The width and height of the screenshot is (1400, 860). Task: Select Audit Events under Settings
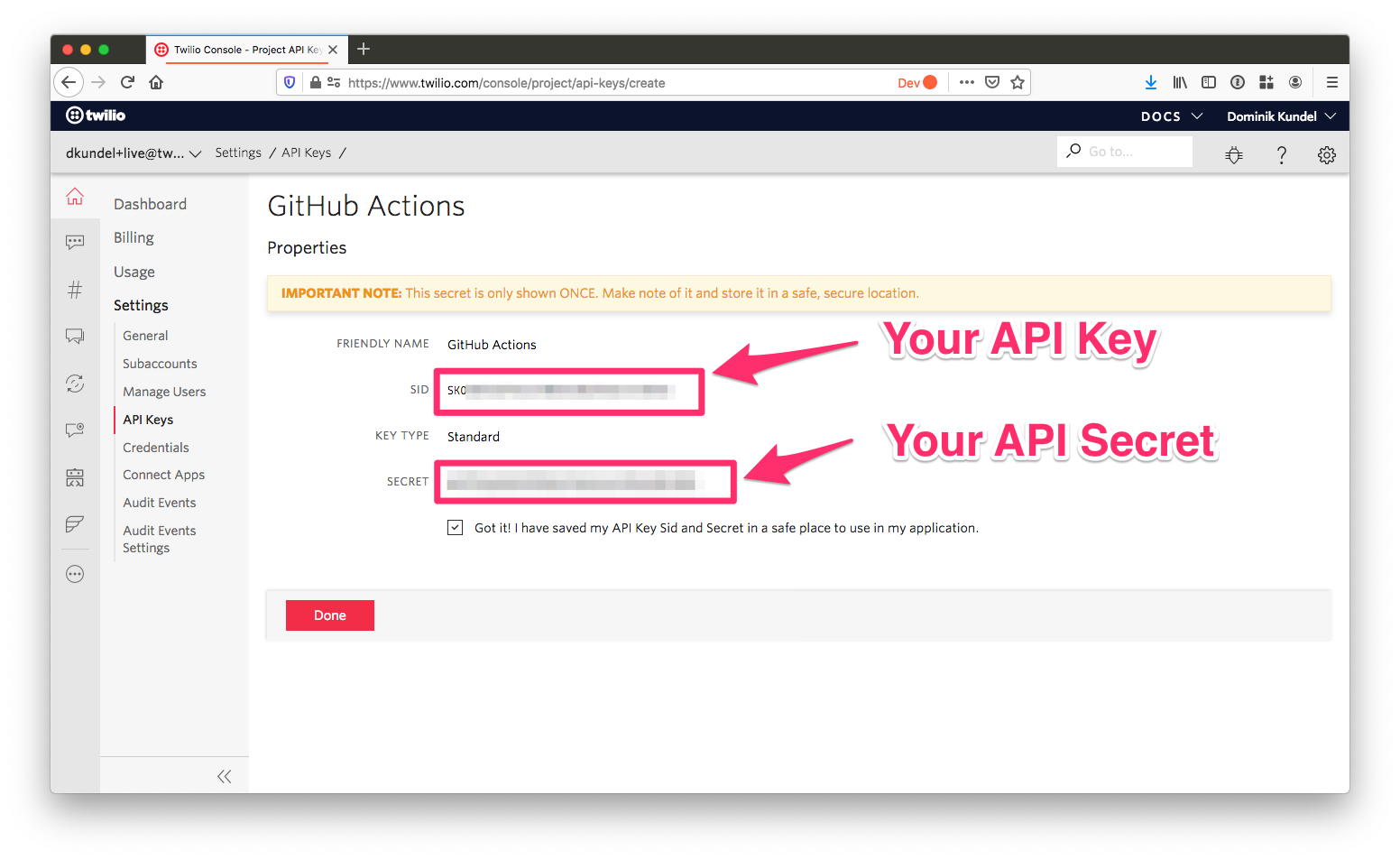tap(160, 503)
